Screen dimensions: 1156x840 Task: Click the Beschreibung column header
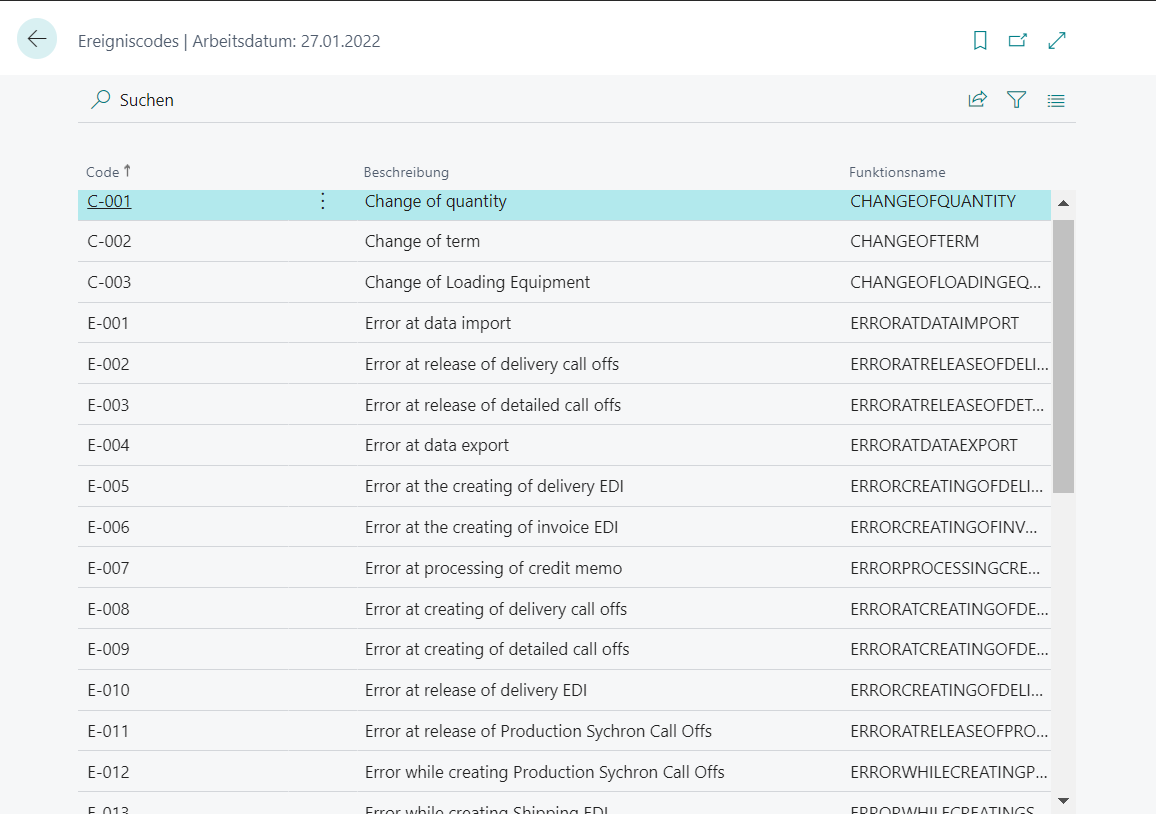(406, 172)
